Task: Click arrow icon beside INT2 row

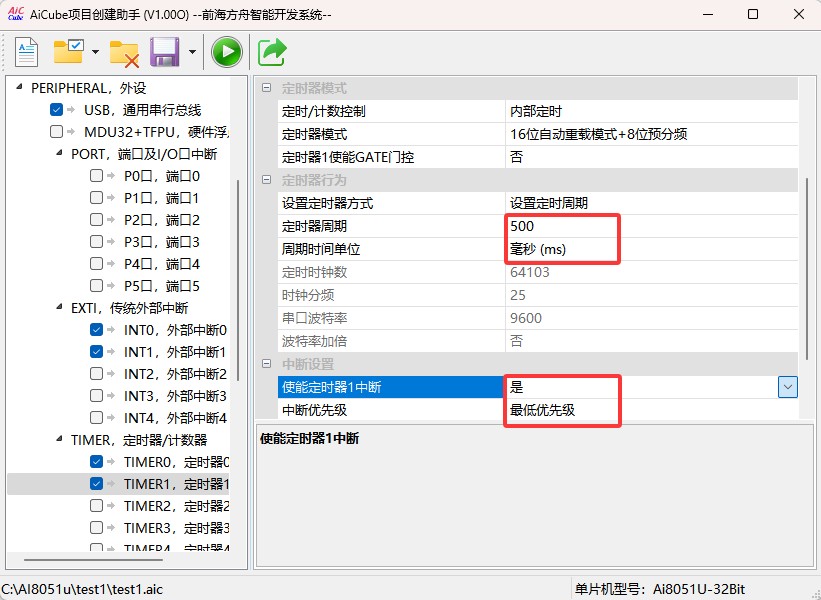Action: click(111, 374)
